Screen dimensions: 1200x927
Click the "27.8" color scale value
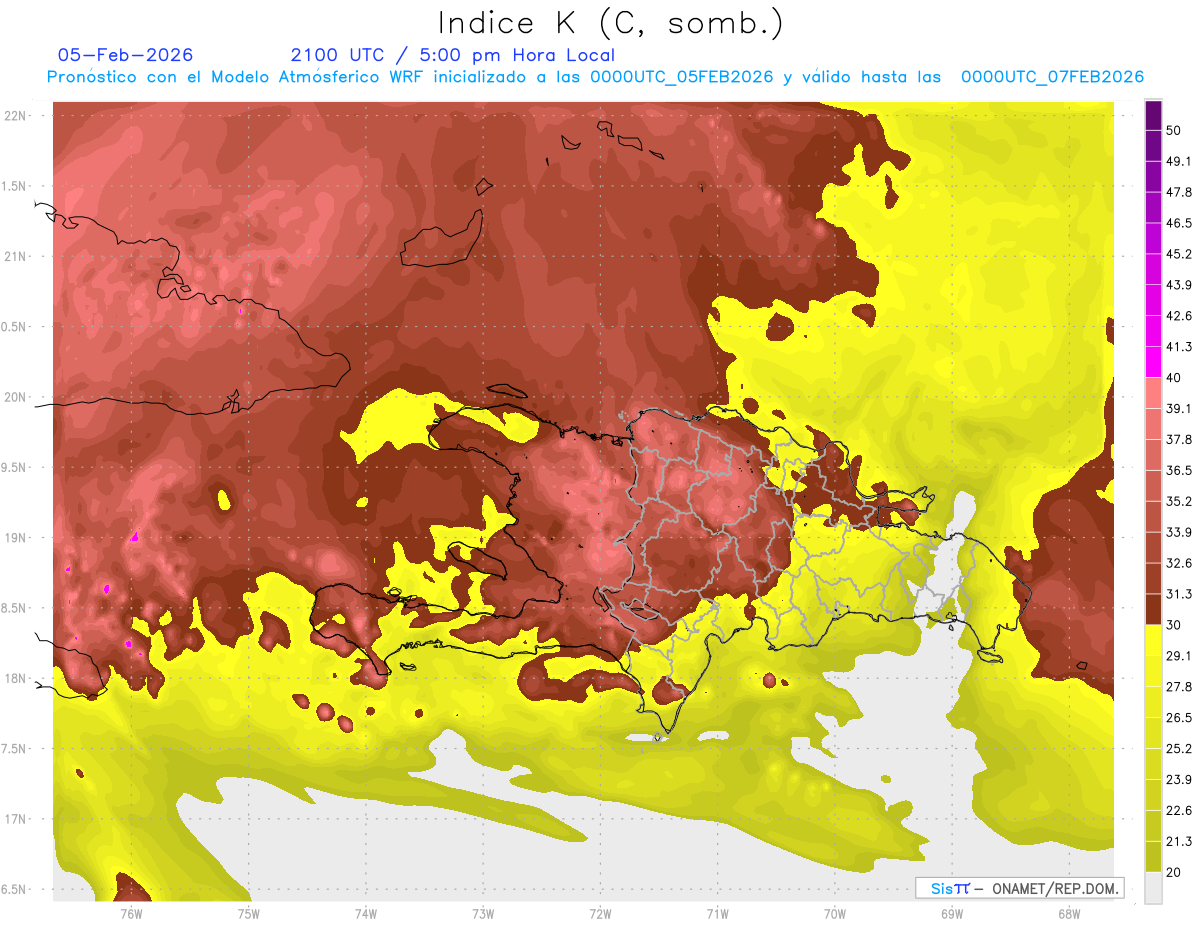point(1178,687)
